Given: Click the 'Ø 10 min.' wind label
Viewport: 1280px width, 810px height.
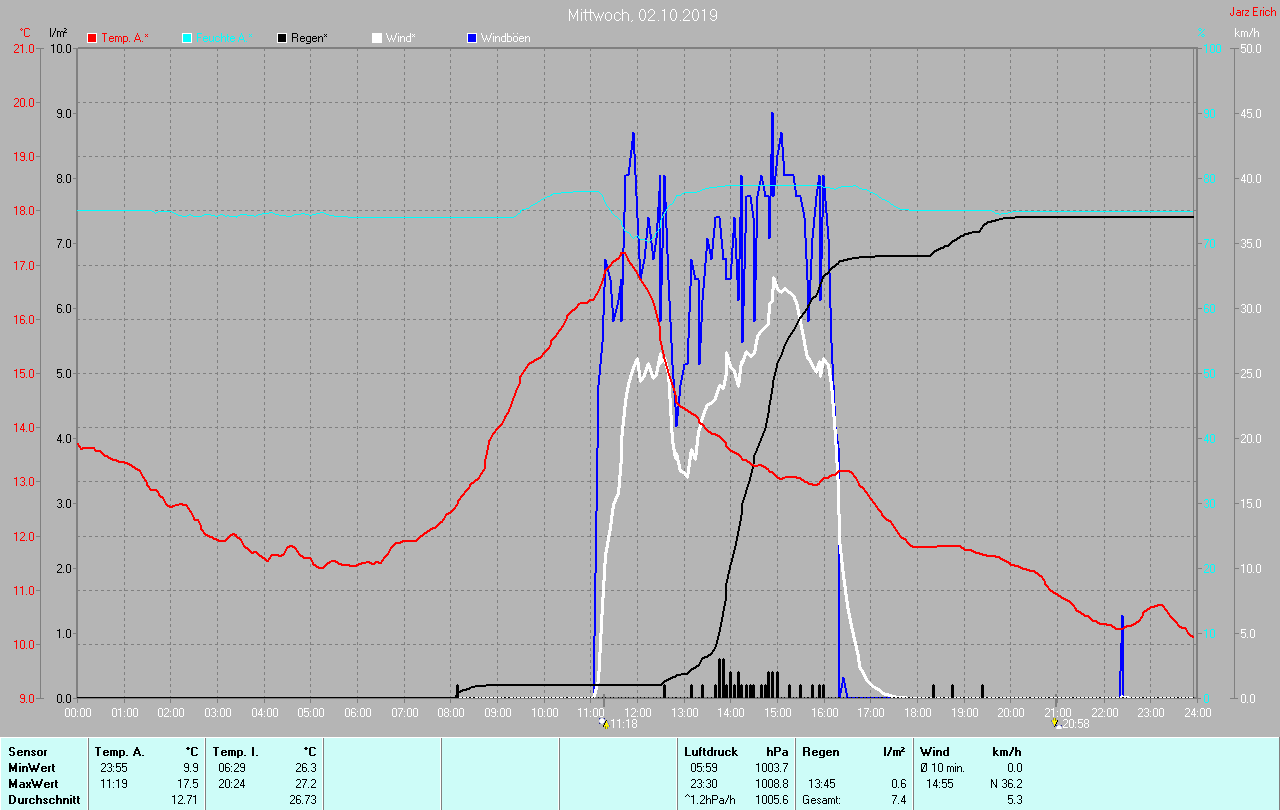Looking at the screenshot, I should tap(942, 768).
